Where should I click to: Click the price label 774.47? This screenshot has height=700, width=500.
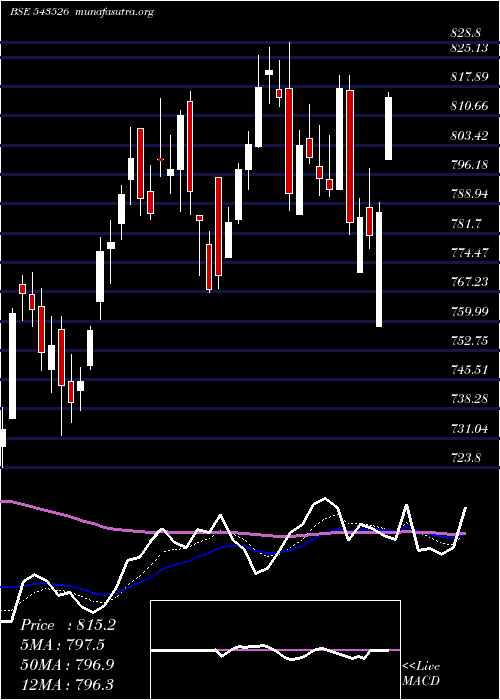[469, 253]
